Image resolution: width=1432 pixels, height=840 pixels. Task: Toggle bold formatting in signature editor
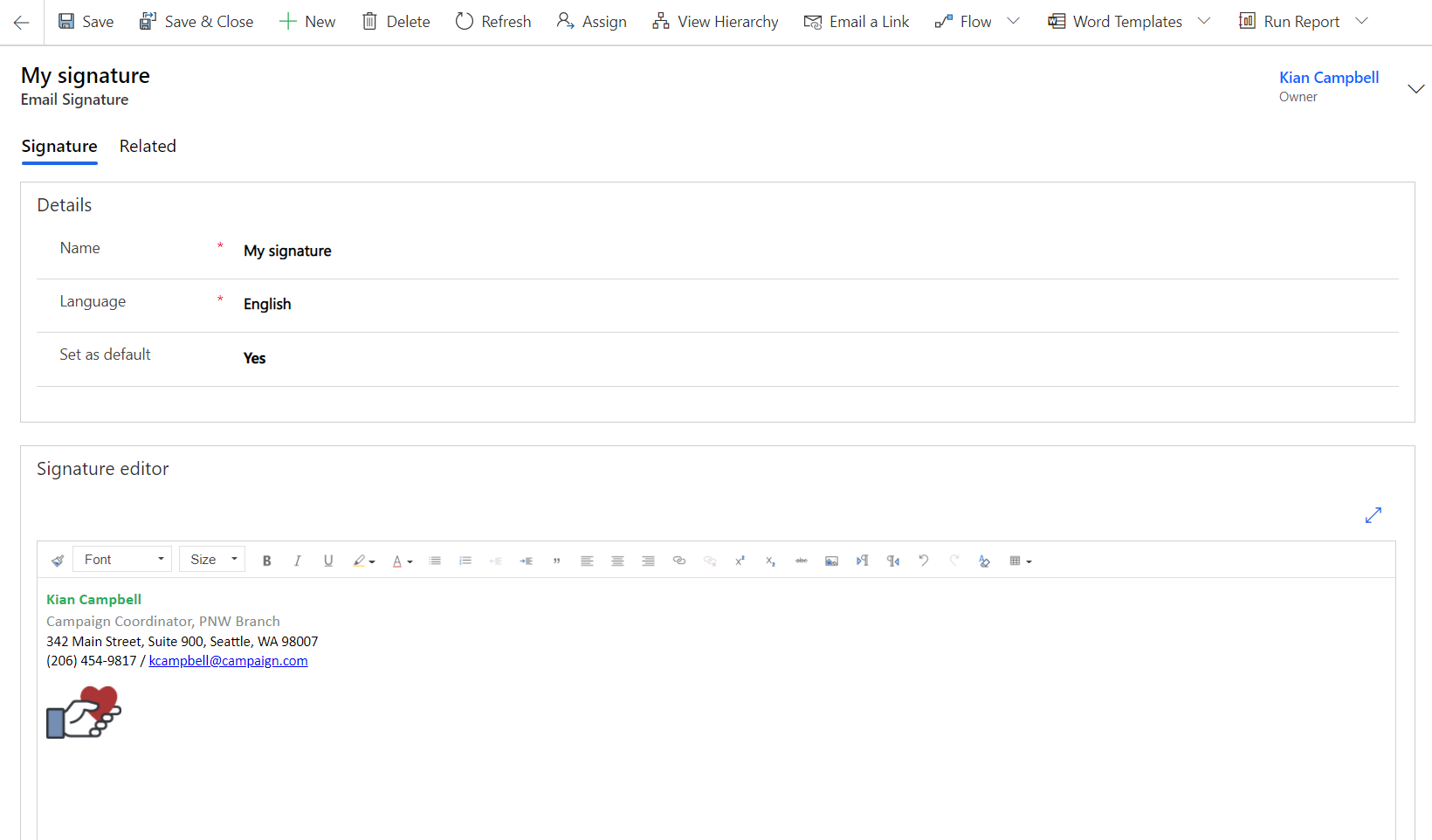click(267, 561)
